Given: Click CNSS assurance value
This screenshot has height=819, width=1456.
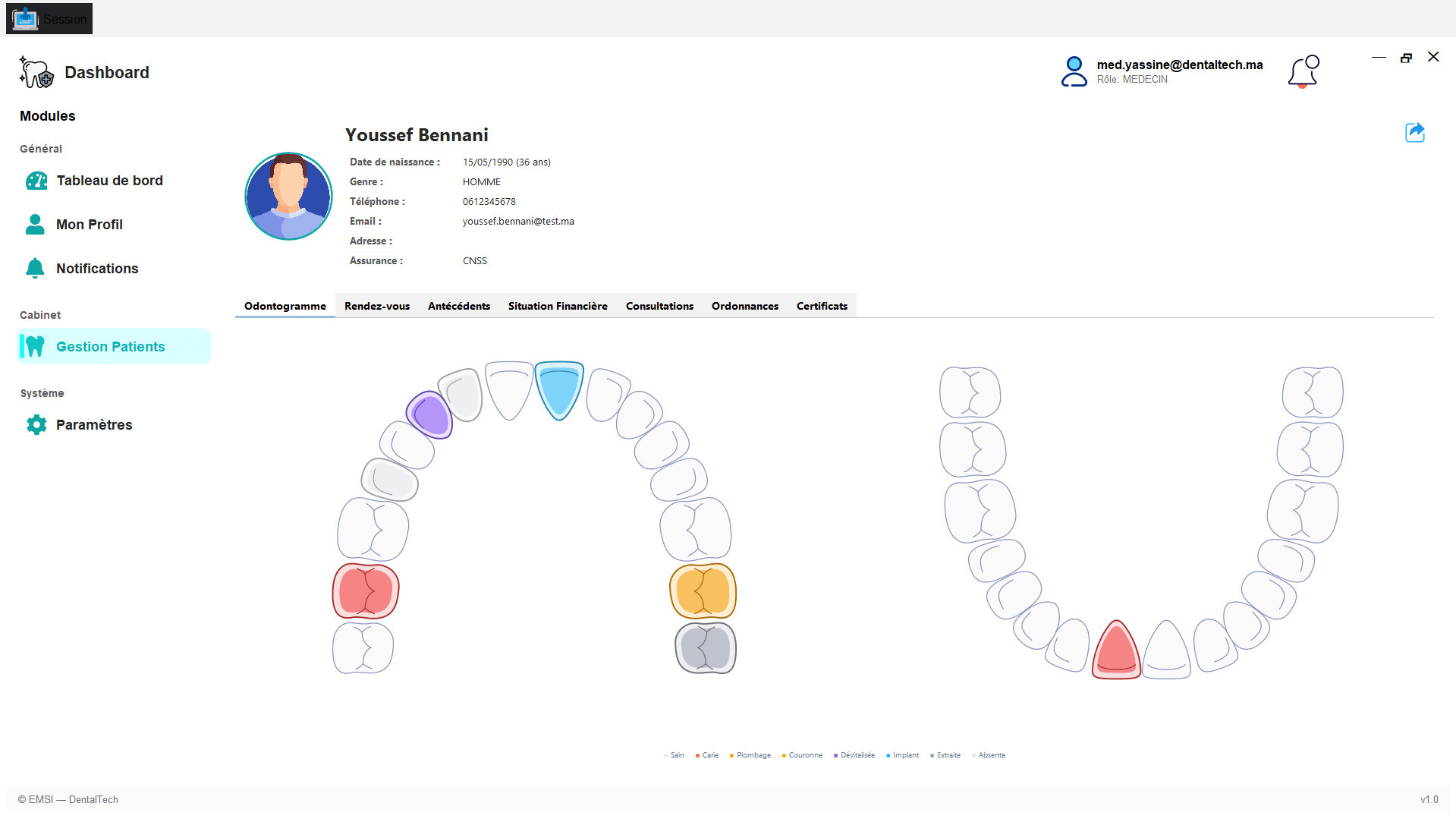Looking at the screenshot, I should pyautogui.click(x=475, y=261).
